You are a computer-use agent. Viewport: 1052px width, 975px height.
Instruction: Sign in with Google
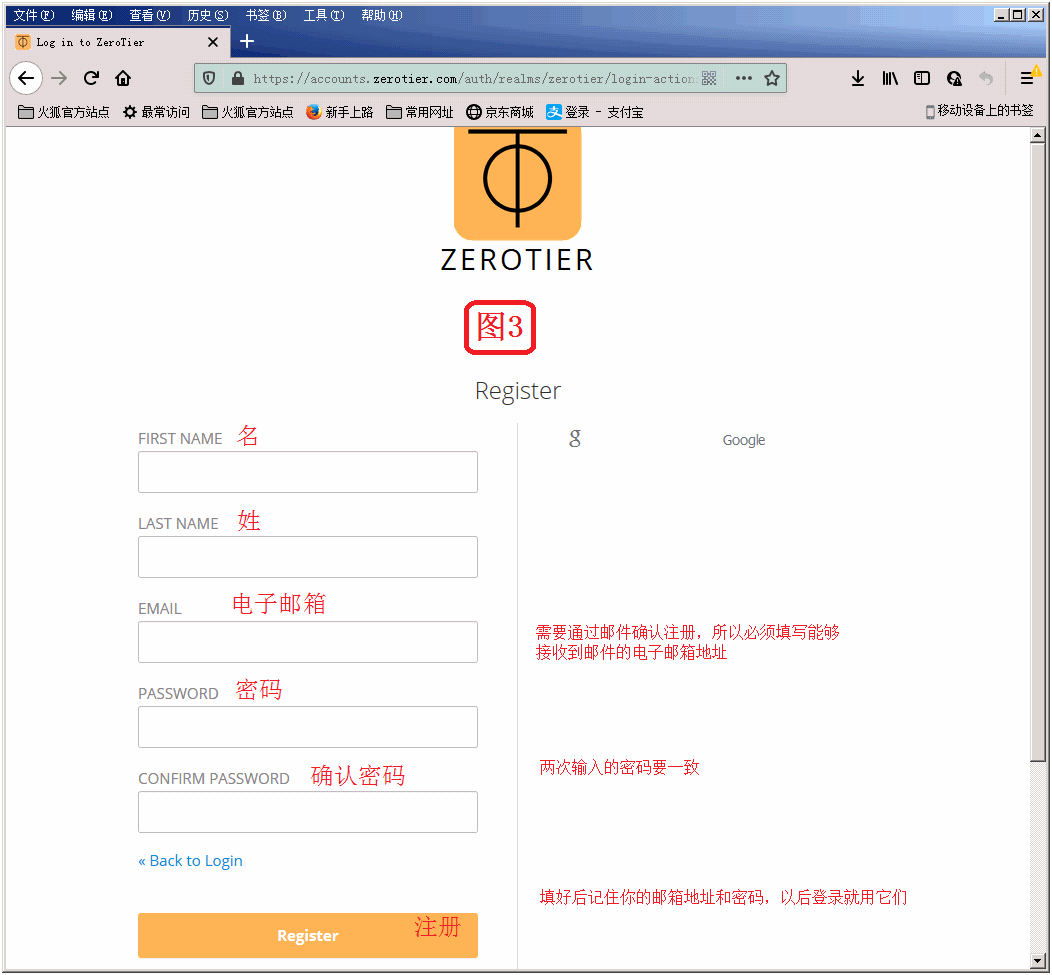click(743, 440)
